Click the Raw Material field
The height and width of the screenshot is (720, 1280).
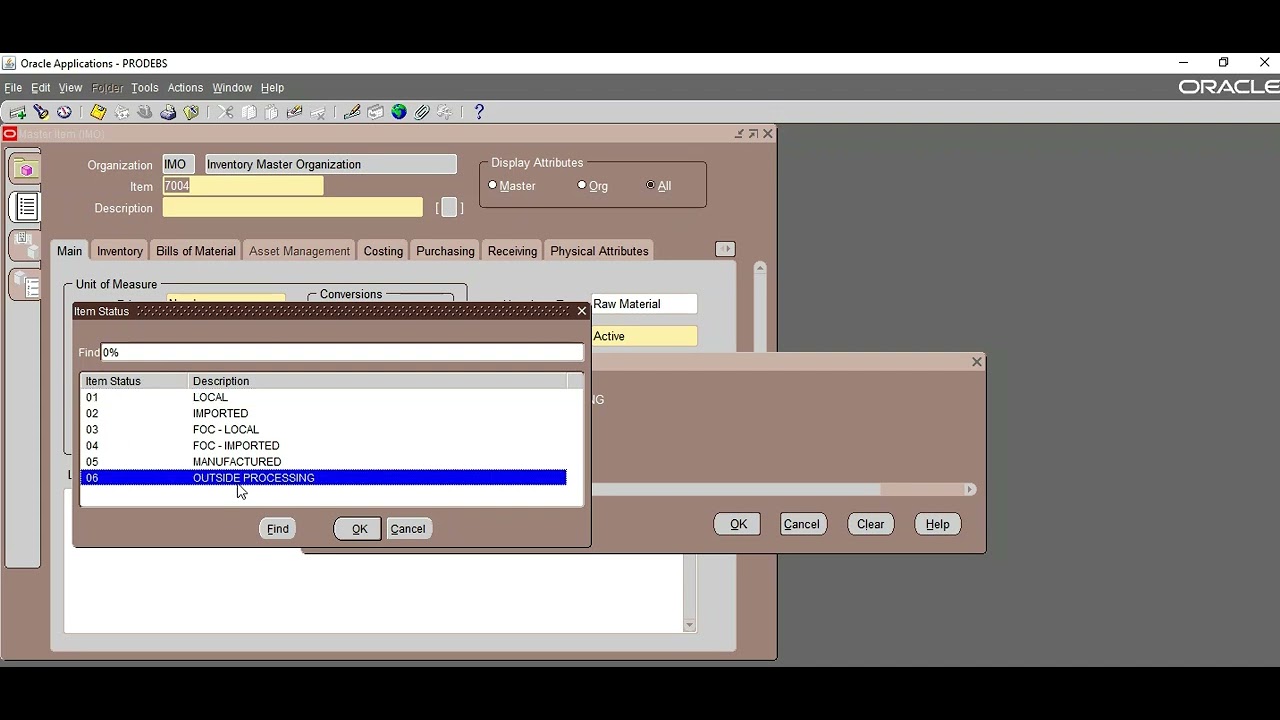[x=644, y=304]
